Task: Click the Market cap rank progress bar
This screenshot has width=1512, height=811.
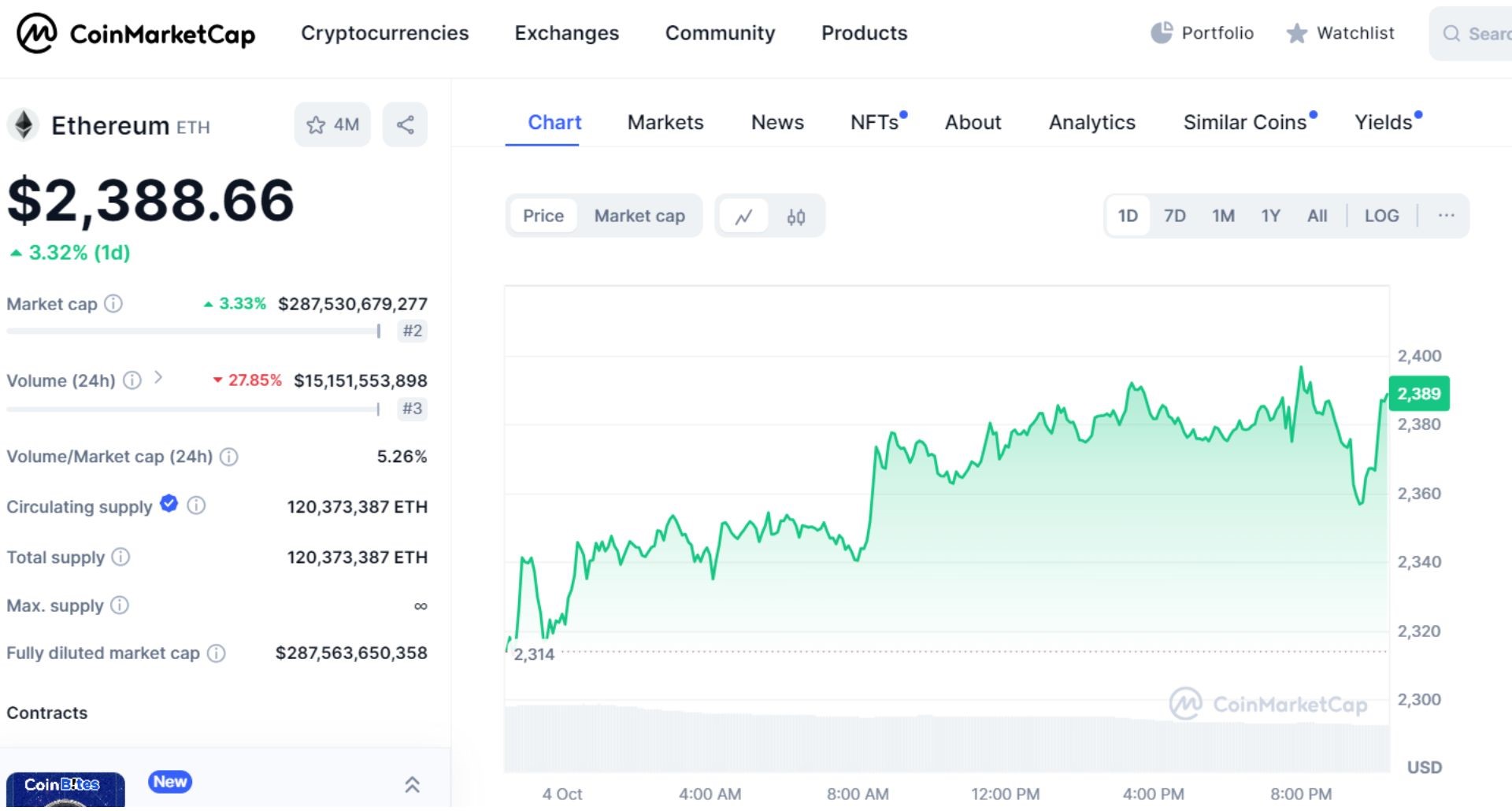Action: click(x=194, y=331)
